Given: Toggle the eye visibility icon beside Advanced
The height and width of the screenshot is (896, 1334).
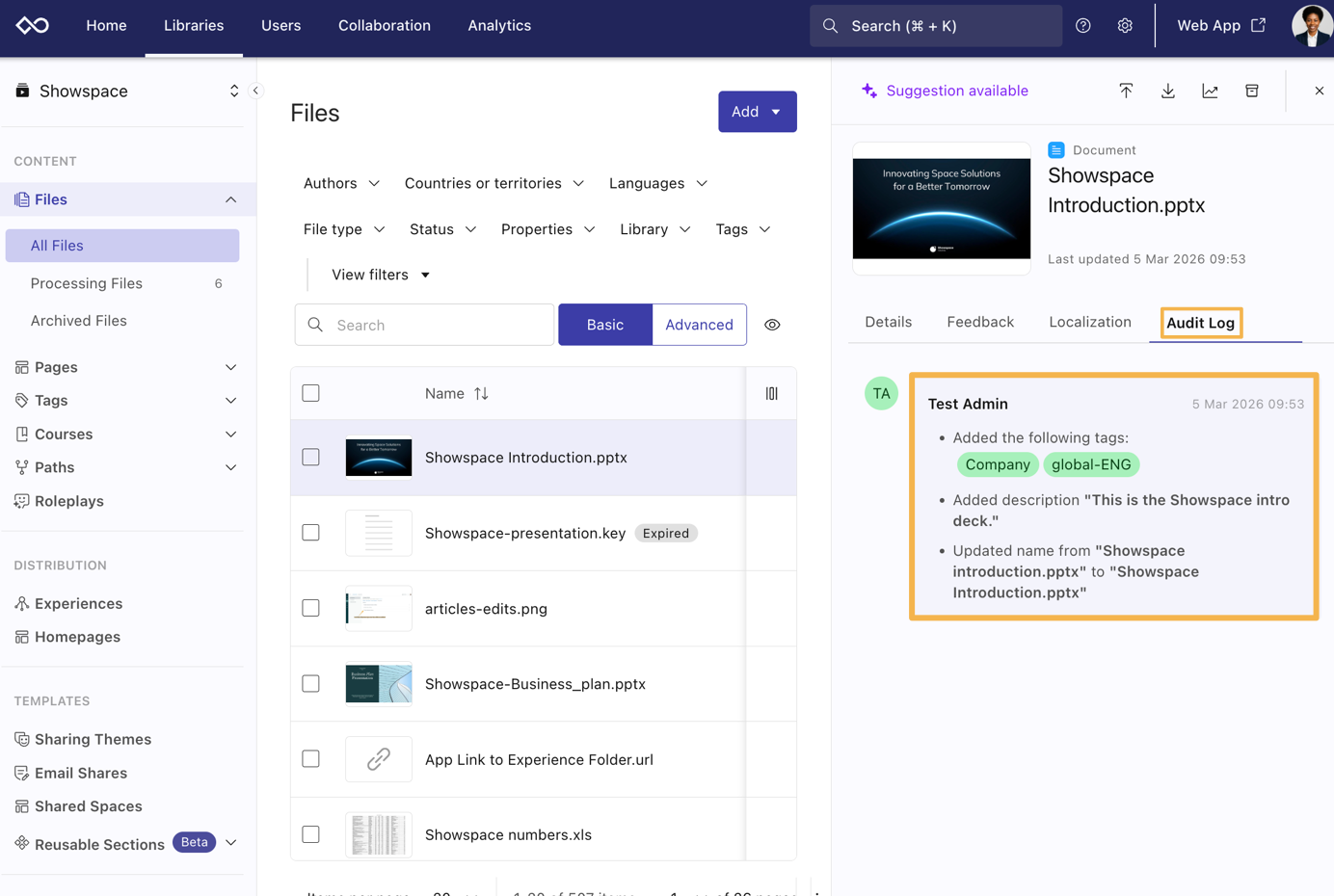Looking at the screenshot, I should point(772,326).
